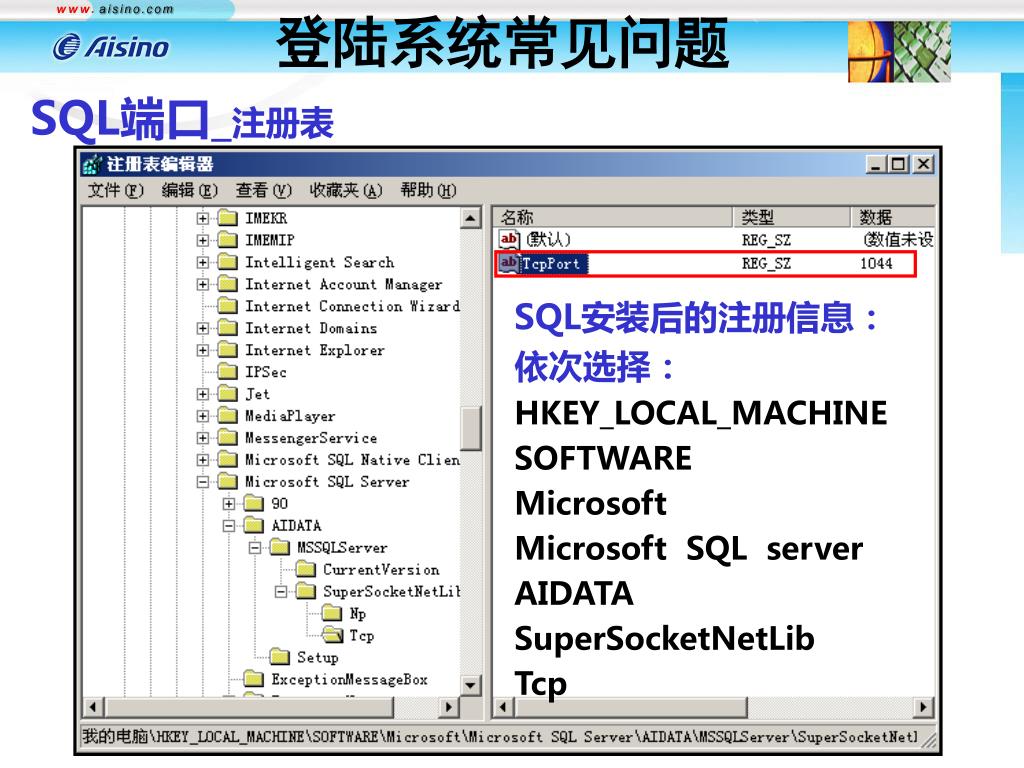Collapse the Microsoft SQL Server node
Screen dimensions: 1024x768
pyautogui.click(x=202, y=482)
